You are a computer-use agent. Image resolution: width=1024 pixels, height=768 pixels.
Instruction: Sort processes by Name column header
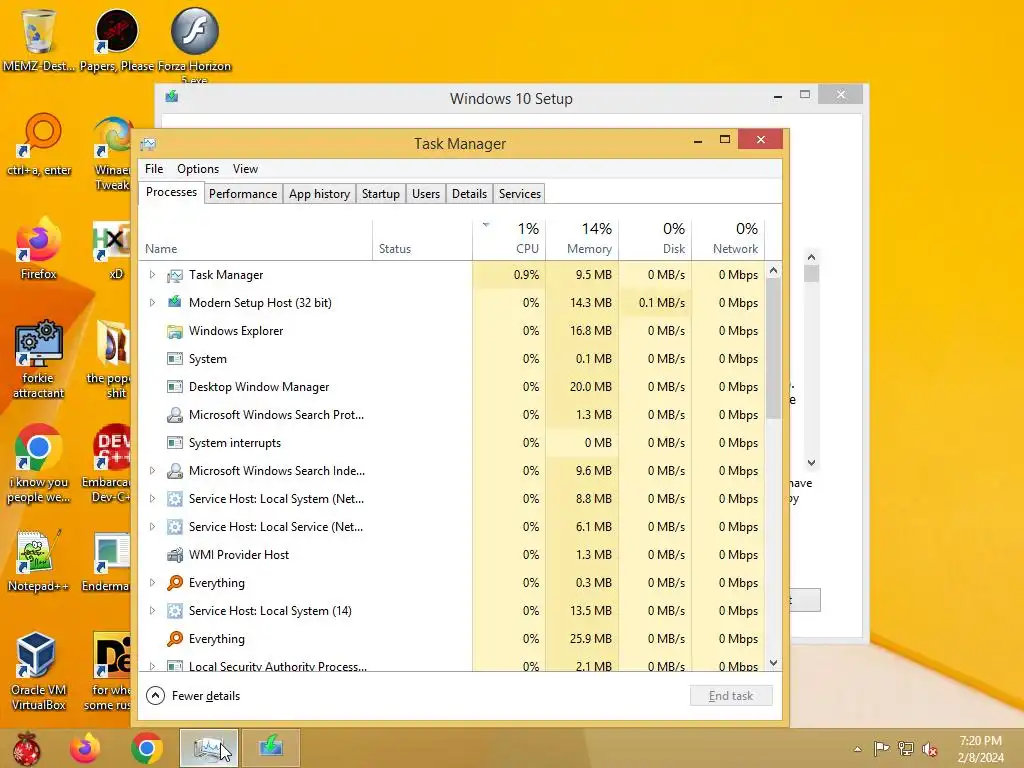255,239
